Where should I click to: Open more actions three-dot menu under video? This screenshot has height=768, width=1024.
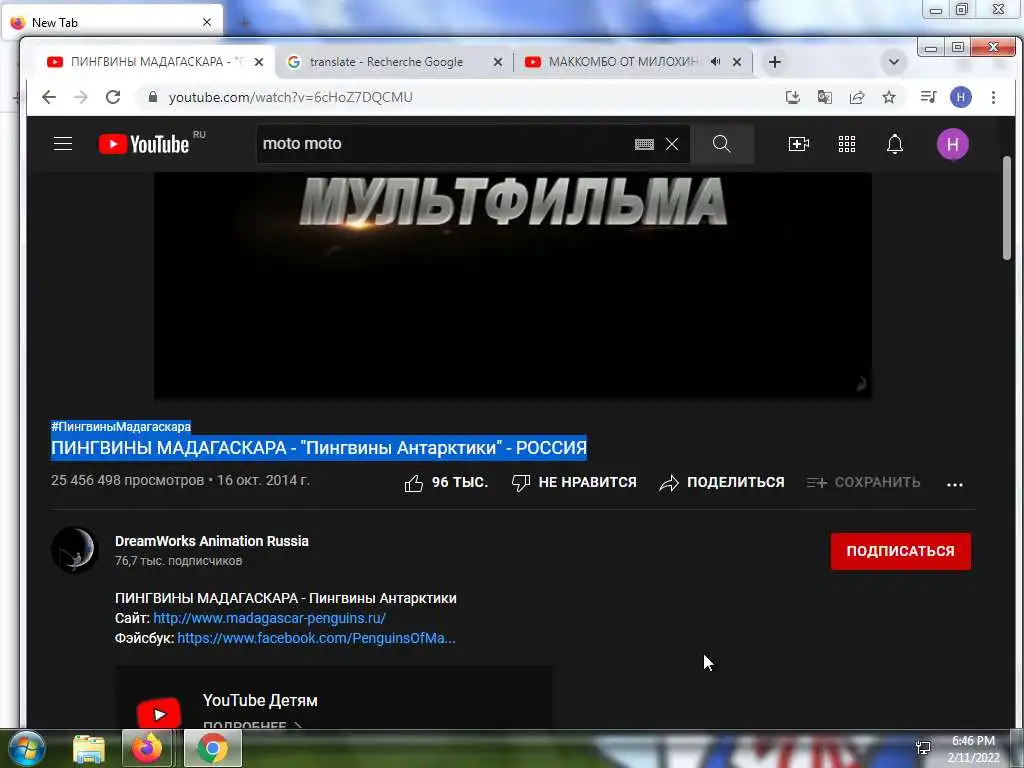tap(955, 484)
